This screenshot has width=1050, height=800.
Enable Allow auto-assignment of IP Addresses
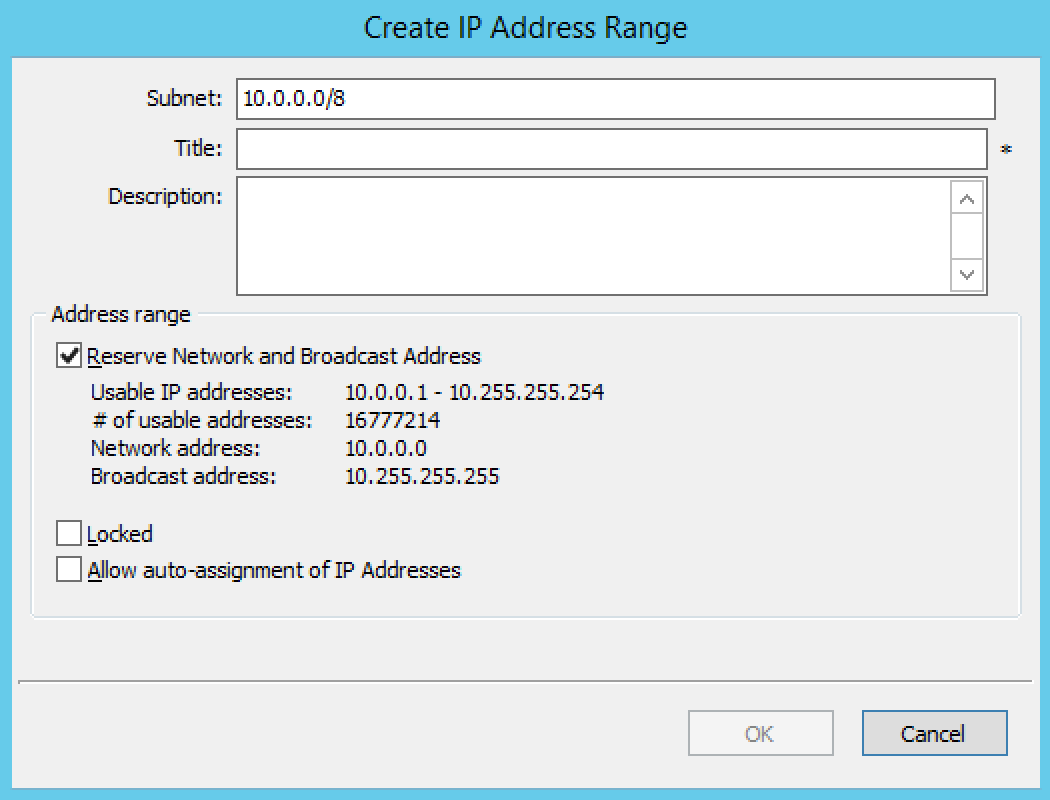click(x=69, y=570)
